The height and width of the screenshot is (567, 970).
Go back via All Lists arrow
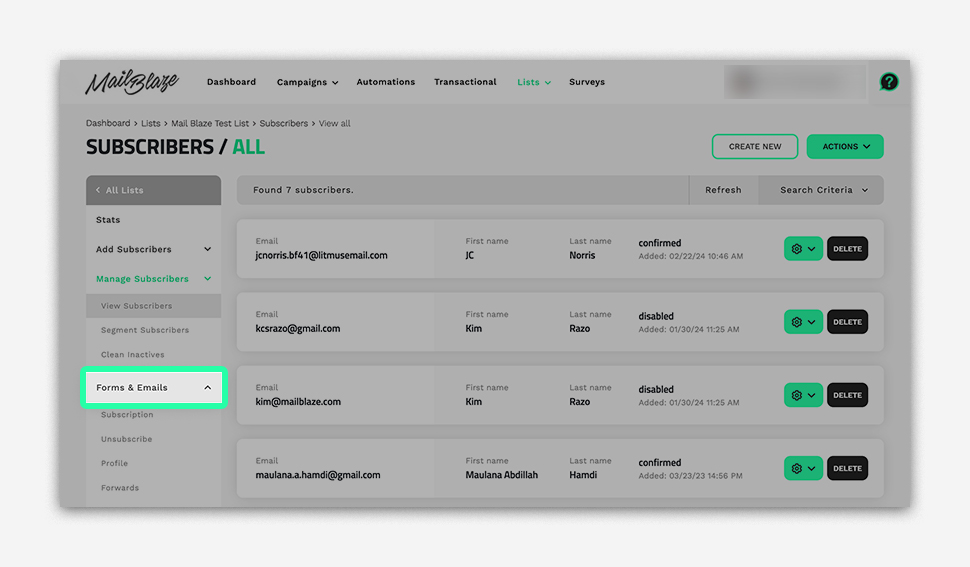(x=153, y=190)
